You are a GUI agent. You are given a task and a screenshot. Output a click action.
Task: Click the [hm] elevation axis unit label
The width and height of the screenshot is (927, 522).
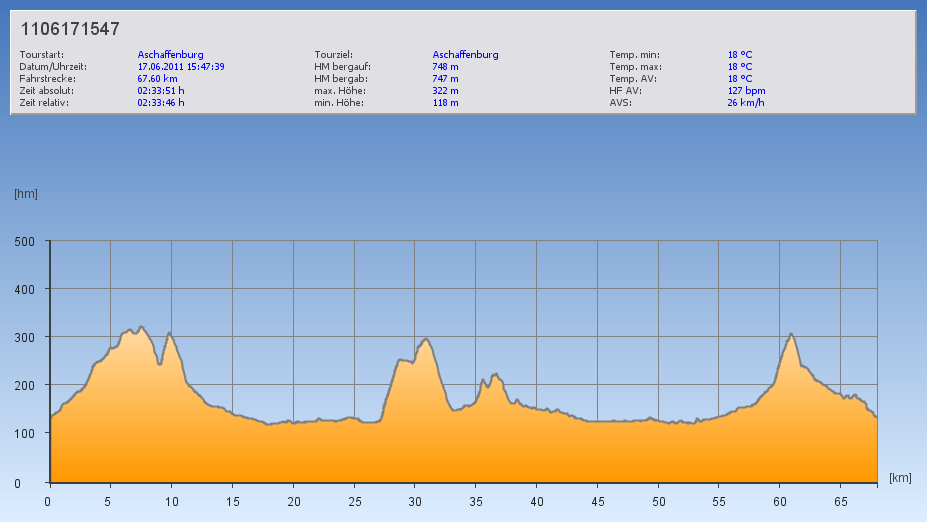(26, 193)
